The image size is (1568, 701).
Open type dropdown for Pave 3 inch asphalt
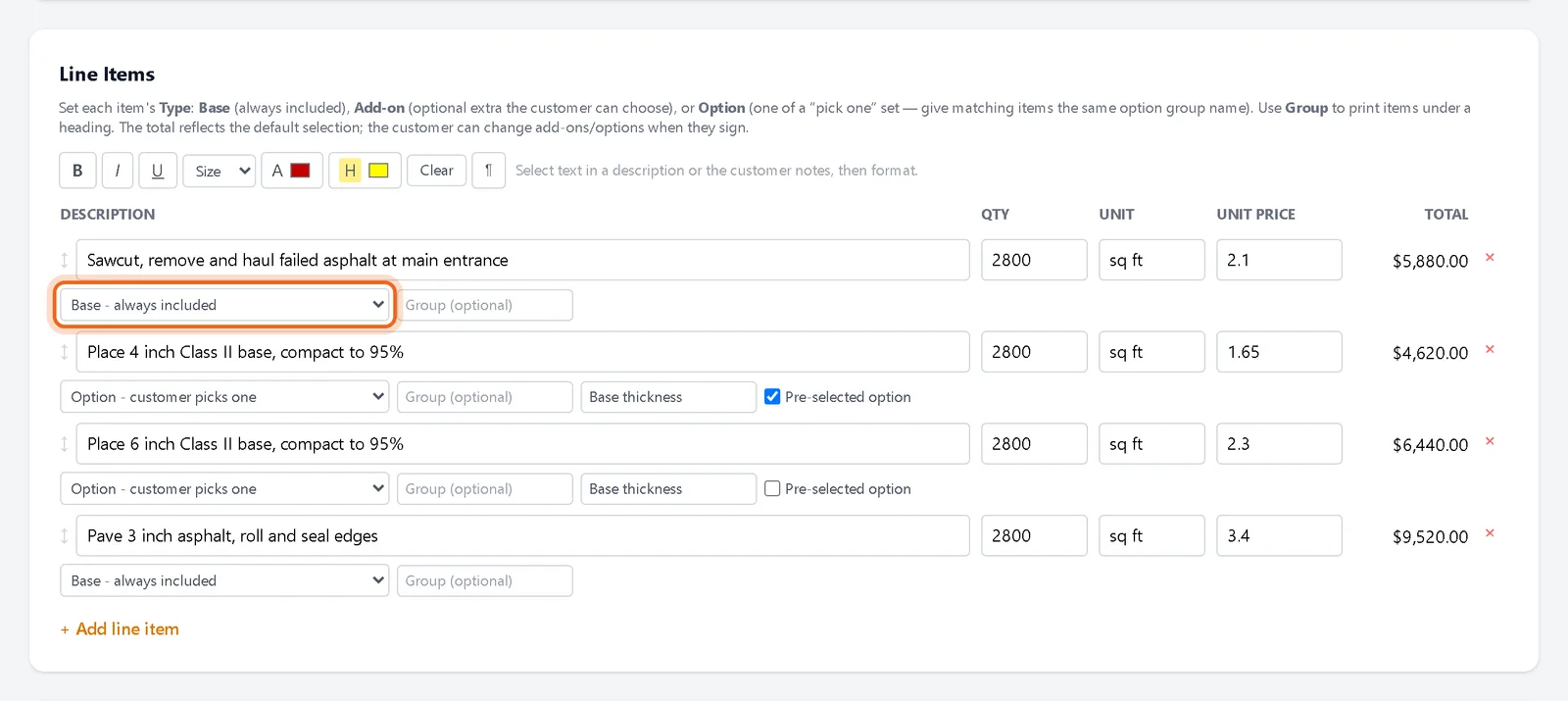(x=224, y=581)
